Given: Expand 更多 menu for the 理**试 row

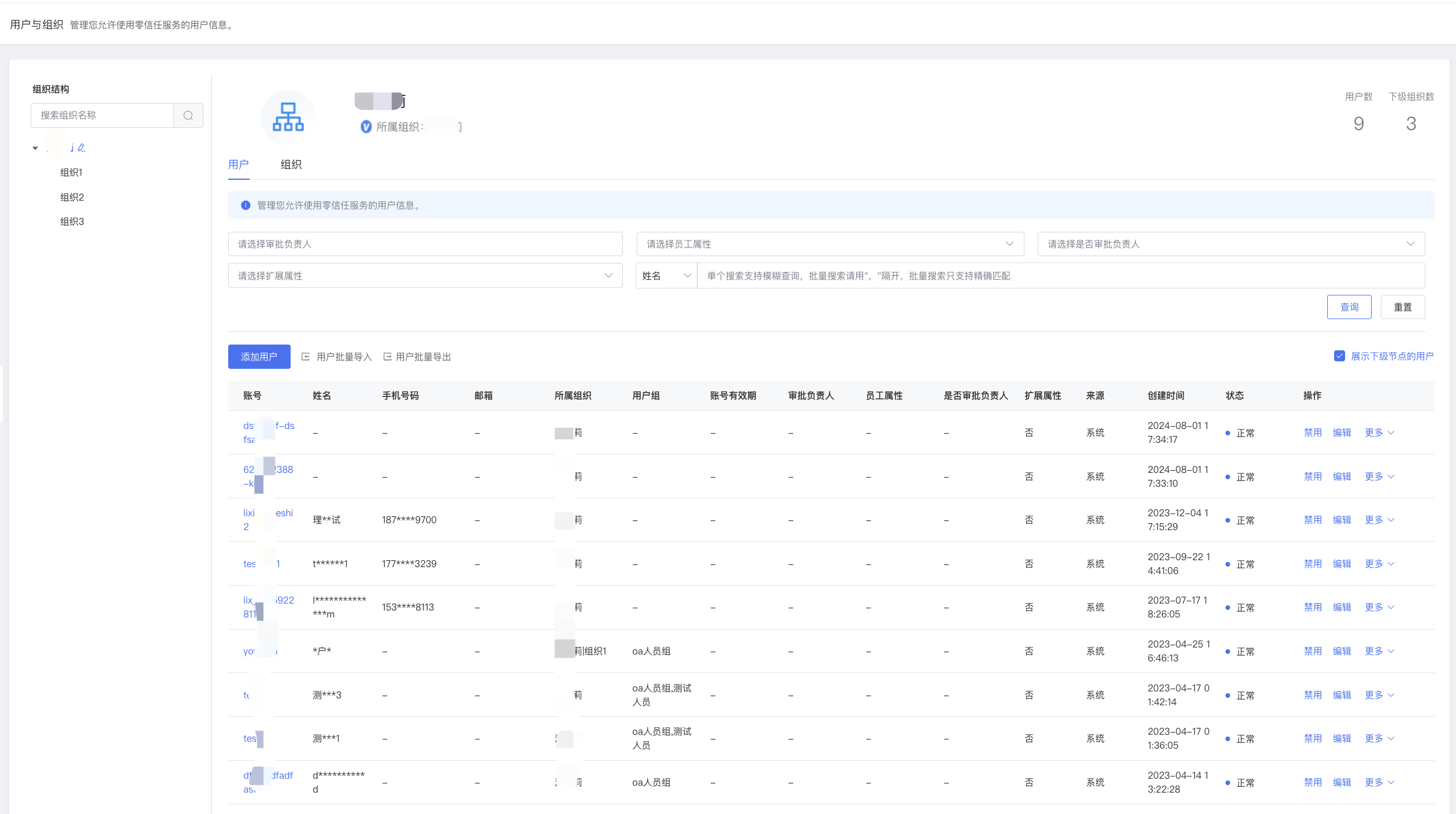Looking at the screenshot, I should coord(1379,520).
